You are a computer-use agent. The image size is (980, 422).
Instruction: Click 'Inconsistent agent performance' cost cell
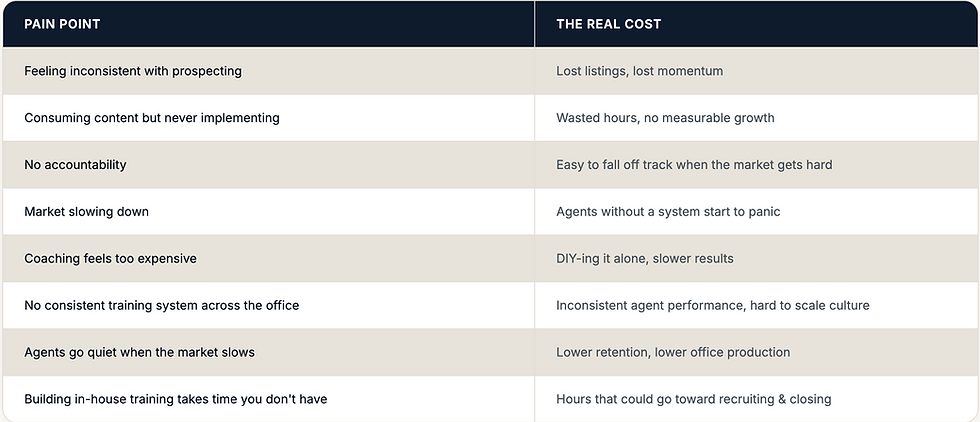tap(756, 305)
